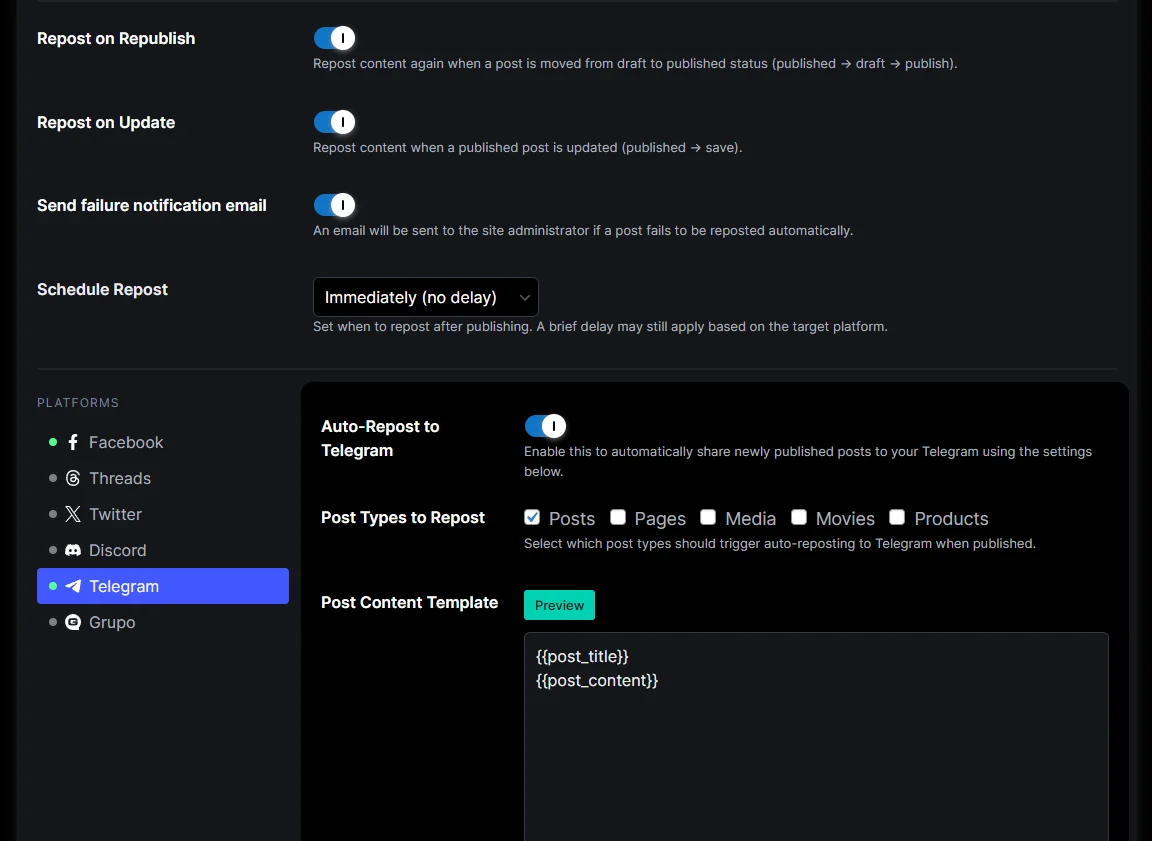This screenshot has height=841, width=1152.
Task: Open the Grupo platform tab
Action: pos(162,622)
